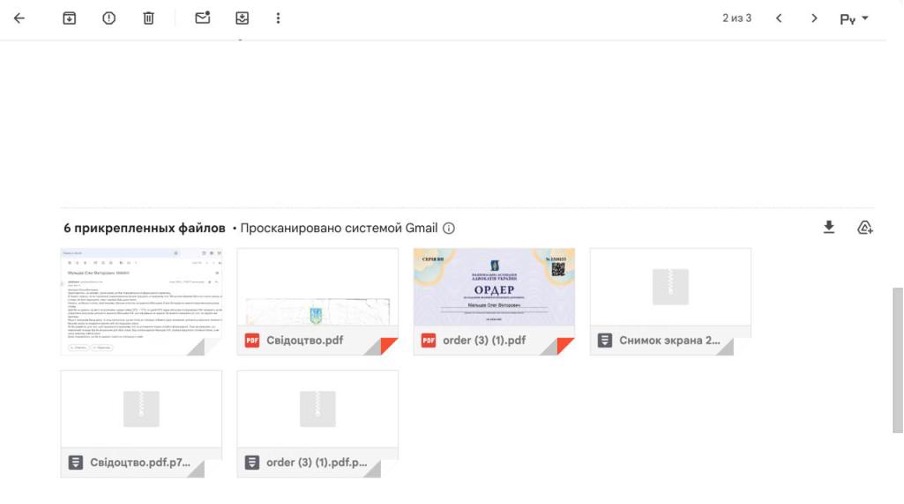Download all attachments
The height and width of the screenshot is (504, 904).
tap(828, 228)
